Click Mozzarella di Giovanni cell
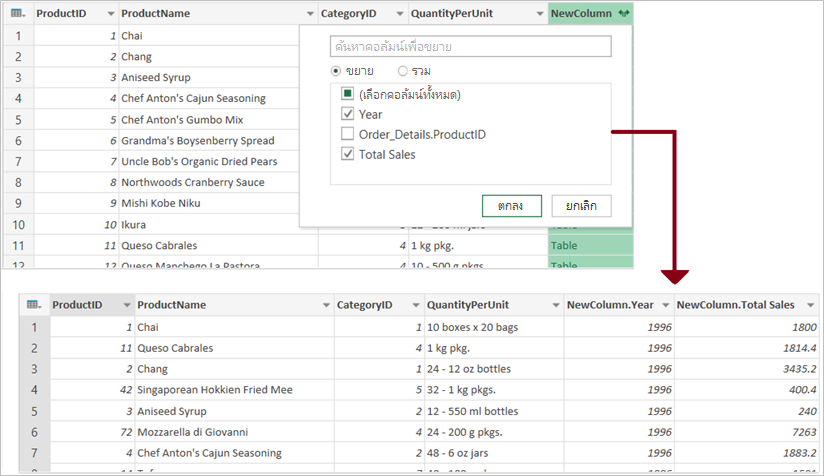Image resolution: width=824 pixels, height=476 pixels. click(x=234, y=432)
